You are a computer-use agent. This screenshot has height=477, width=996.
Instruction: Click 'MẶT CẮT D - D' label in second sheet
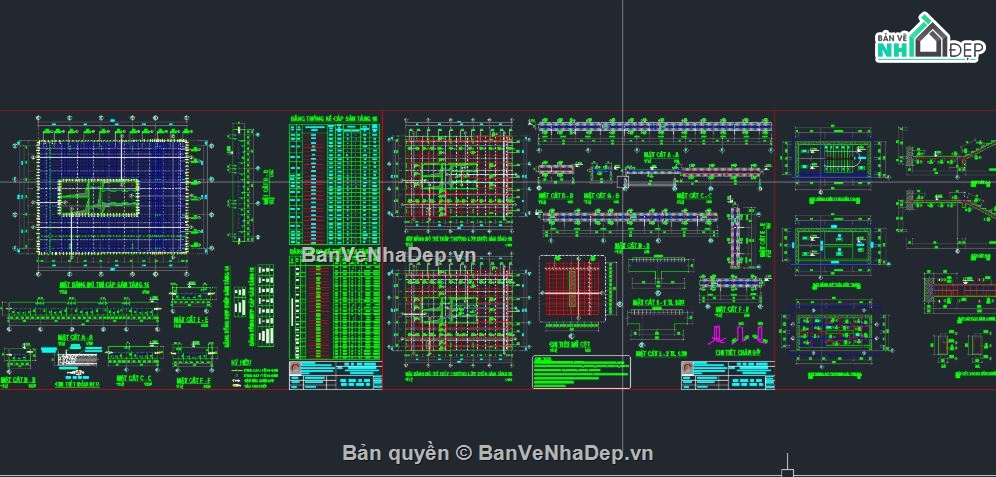click(632, 245)
